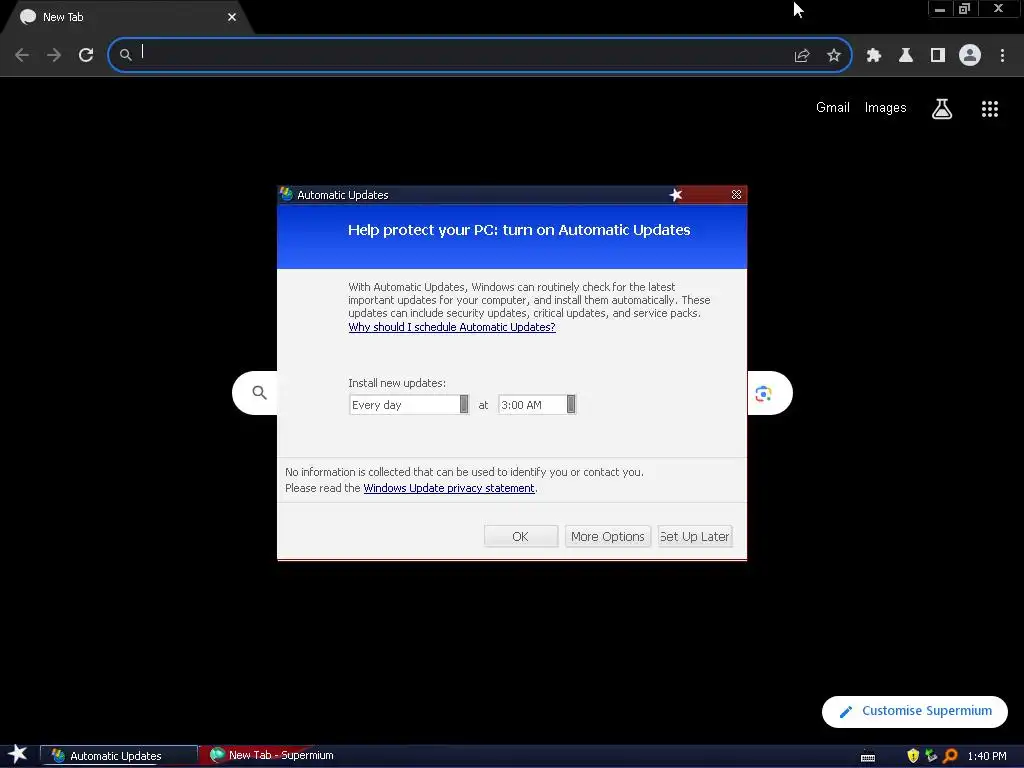
Task: Click Customise Supermium button
Action: pyautogui.click(x=914, y=711)
